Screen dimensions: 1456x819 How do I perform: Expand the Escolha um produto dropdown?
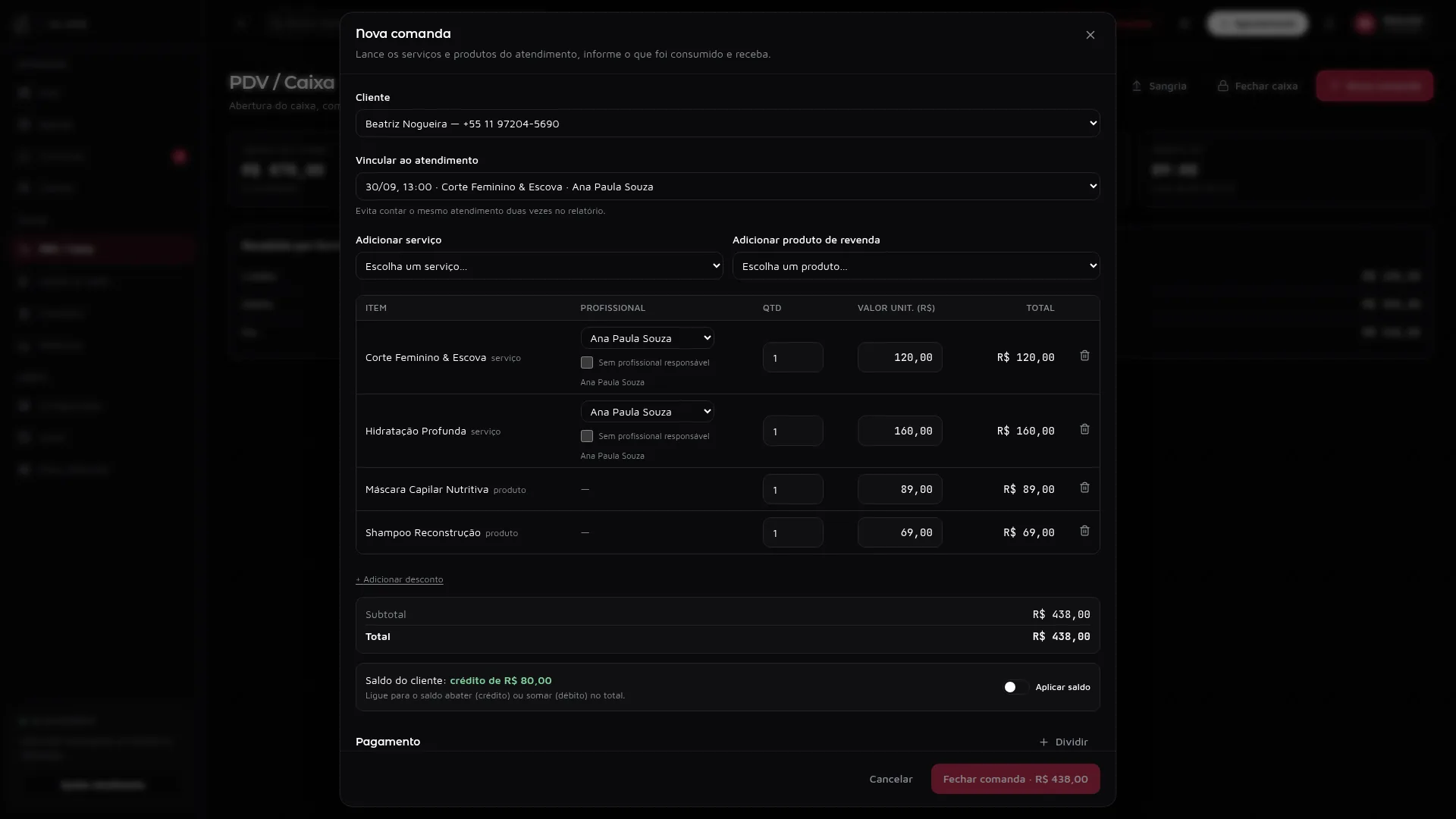tap(915, 266)
